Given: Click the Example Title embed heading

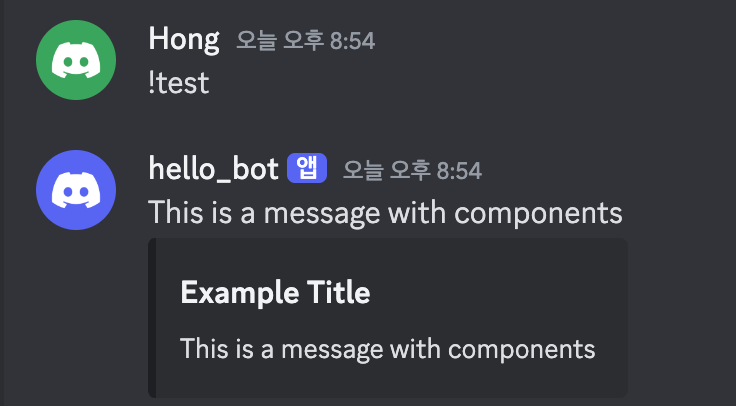Looking at the screenshot, I should (x=276, y=292).
